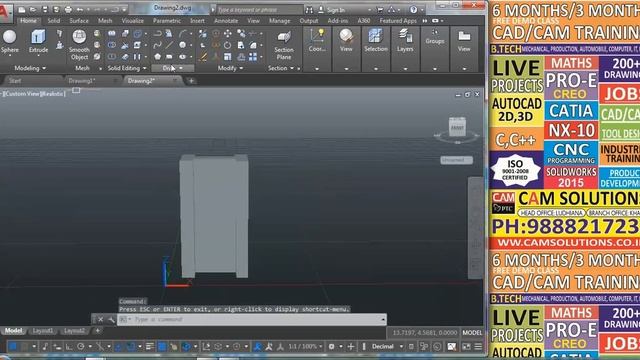Open command line customize wrench

pos(111,320)
